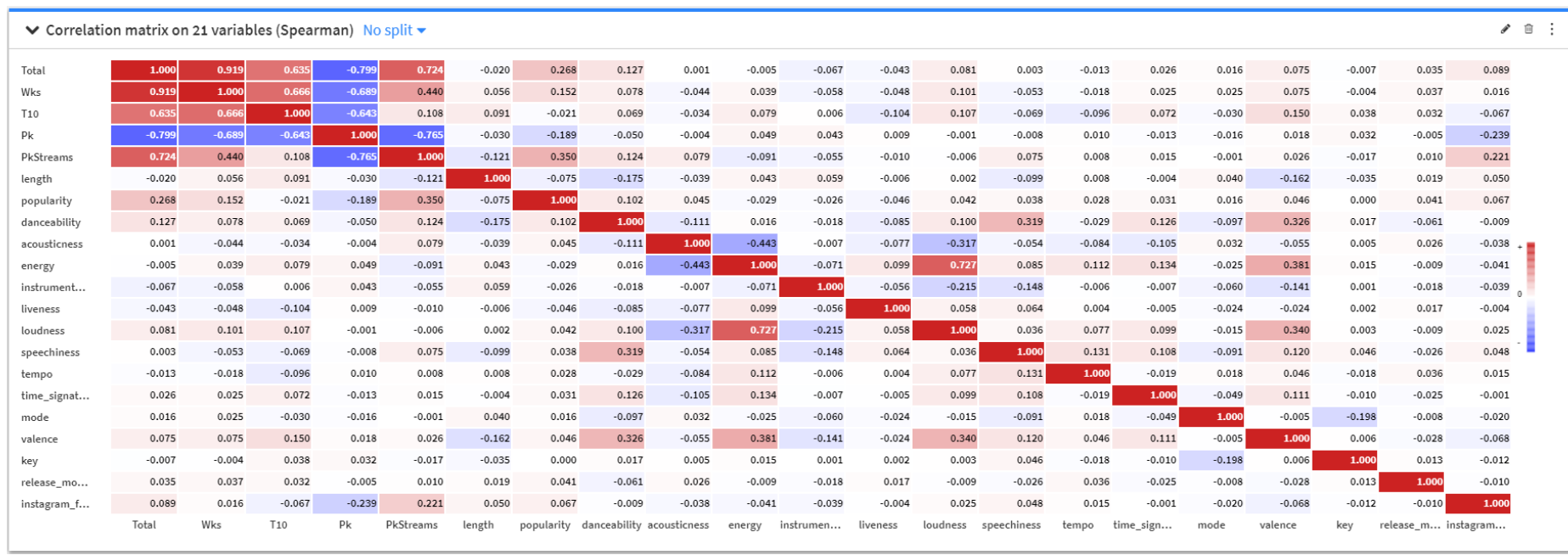This screenshot has height=555, width=1568.
Task: Select the Pk row label
Action: [27, 136]
